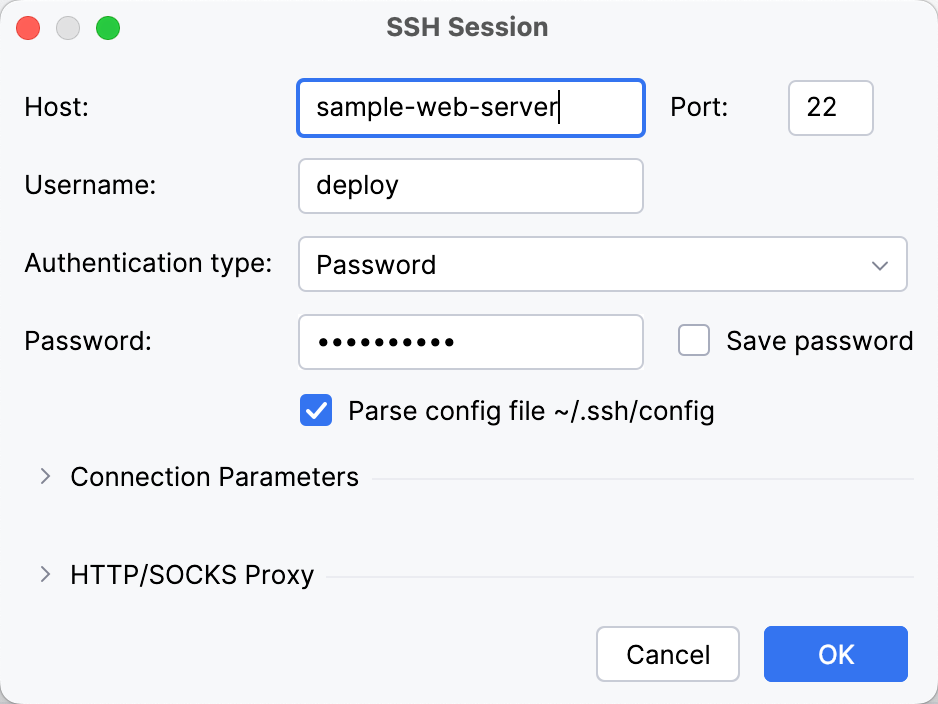Select the HTTP/SOCKS Proxy header text

coord(190,575)
